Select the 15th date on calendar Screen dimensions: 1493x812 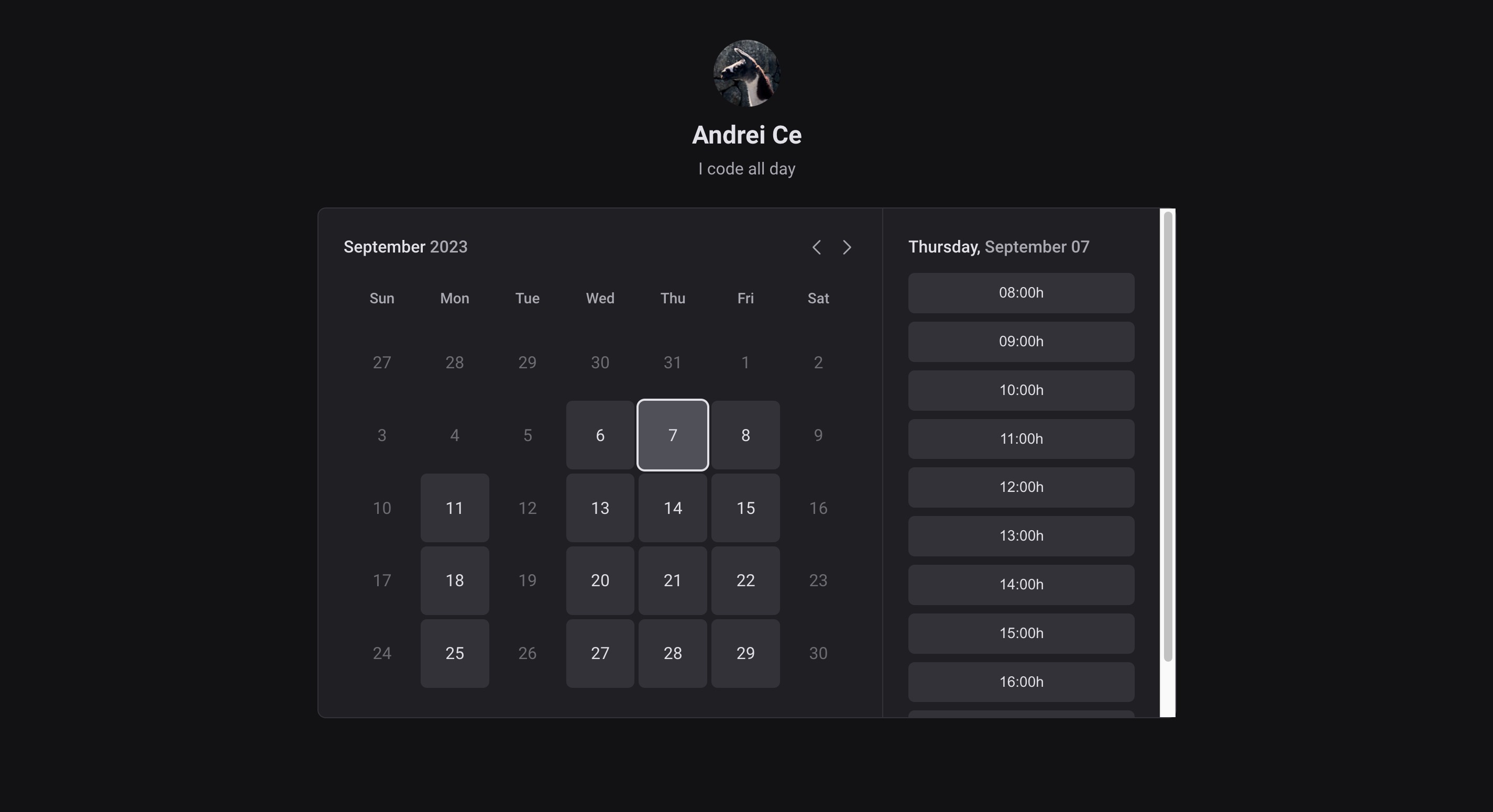[x=745, y=508]
